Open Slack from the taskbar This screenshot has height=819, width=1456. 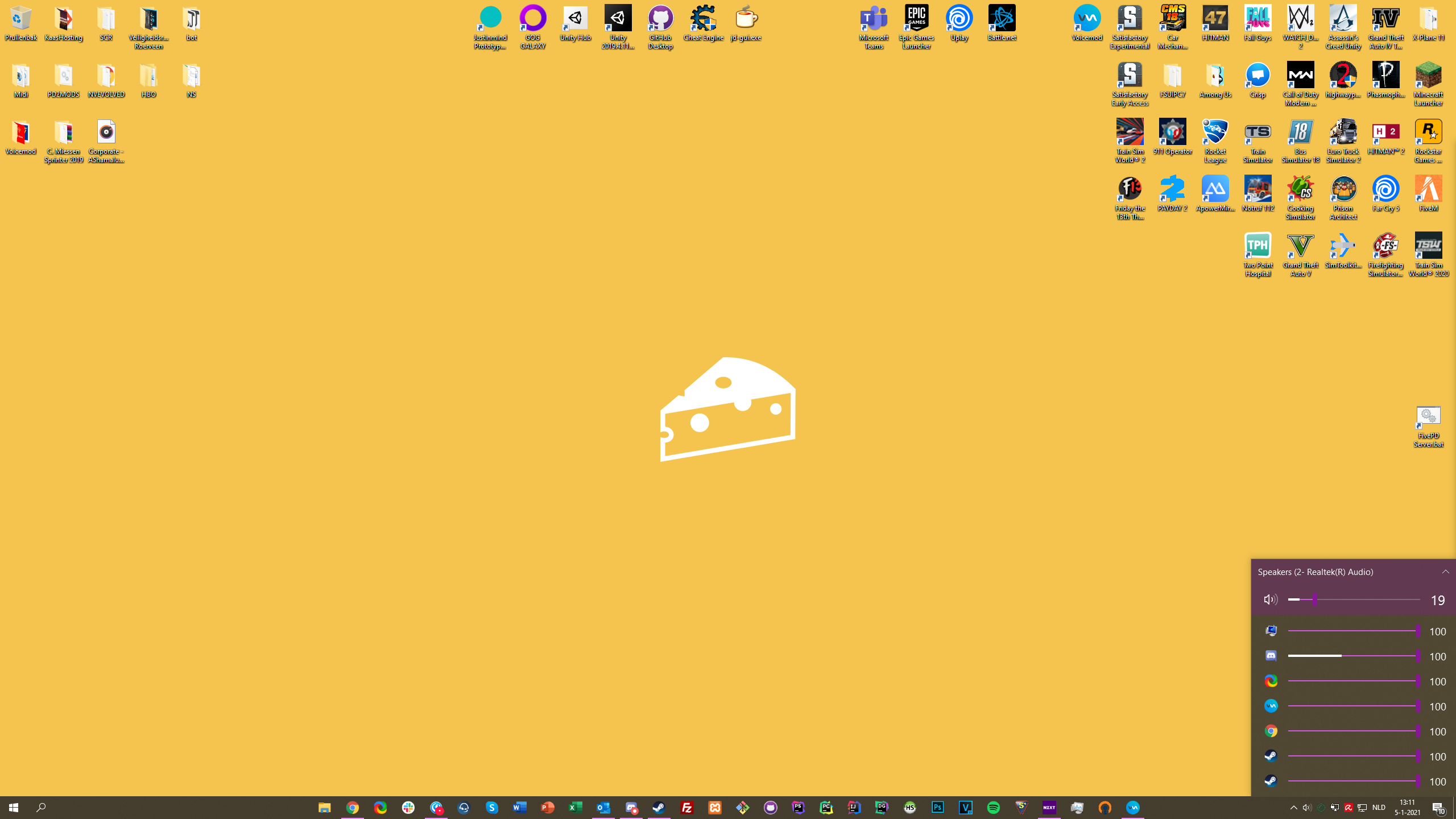click(x=408, y=807)
